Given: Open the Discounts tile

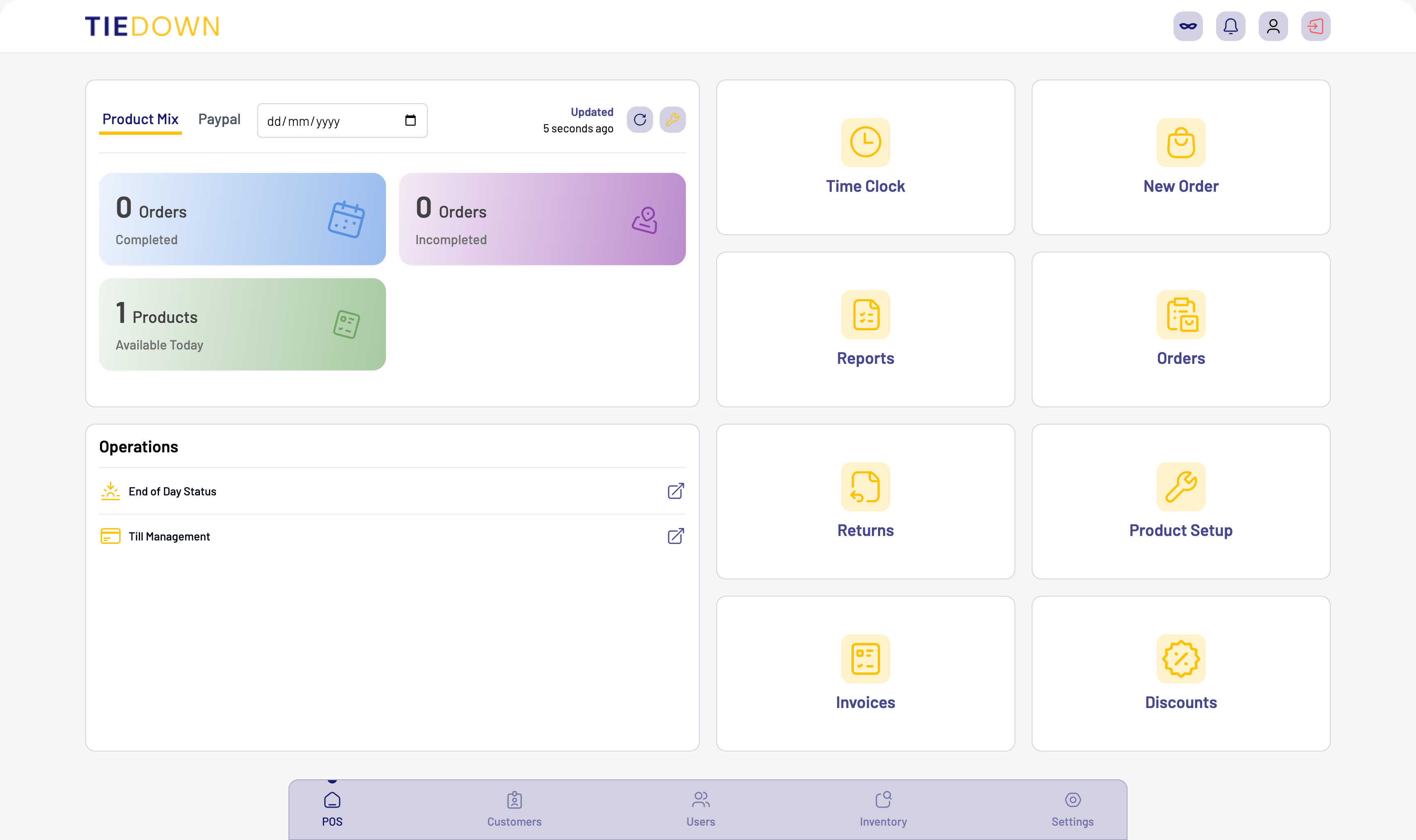Looking at the screenshot, I should [x=1180, y=674].
